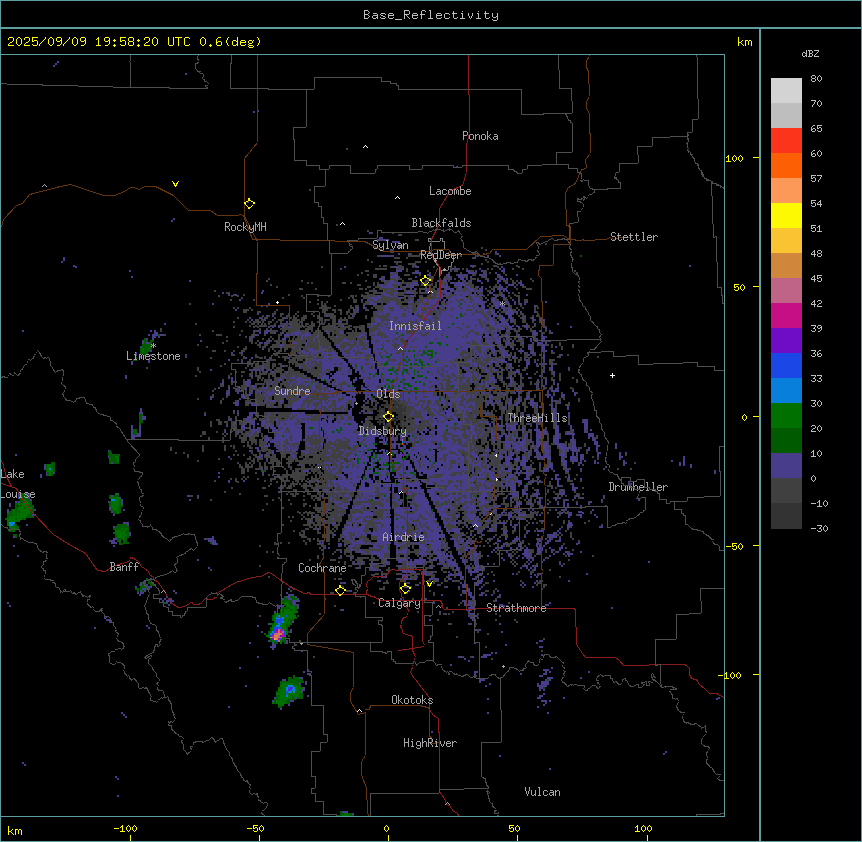Select the Vulcan label
This screenshot has height=842, width=862.
(543, 792)
